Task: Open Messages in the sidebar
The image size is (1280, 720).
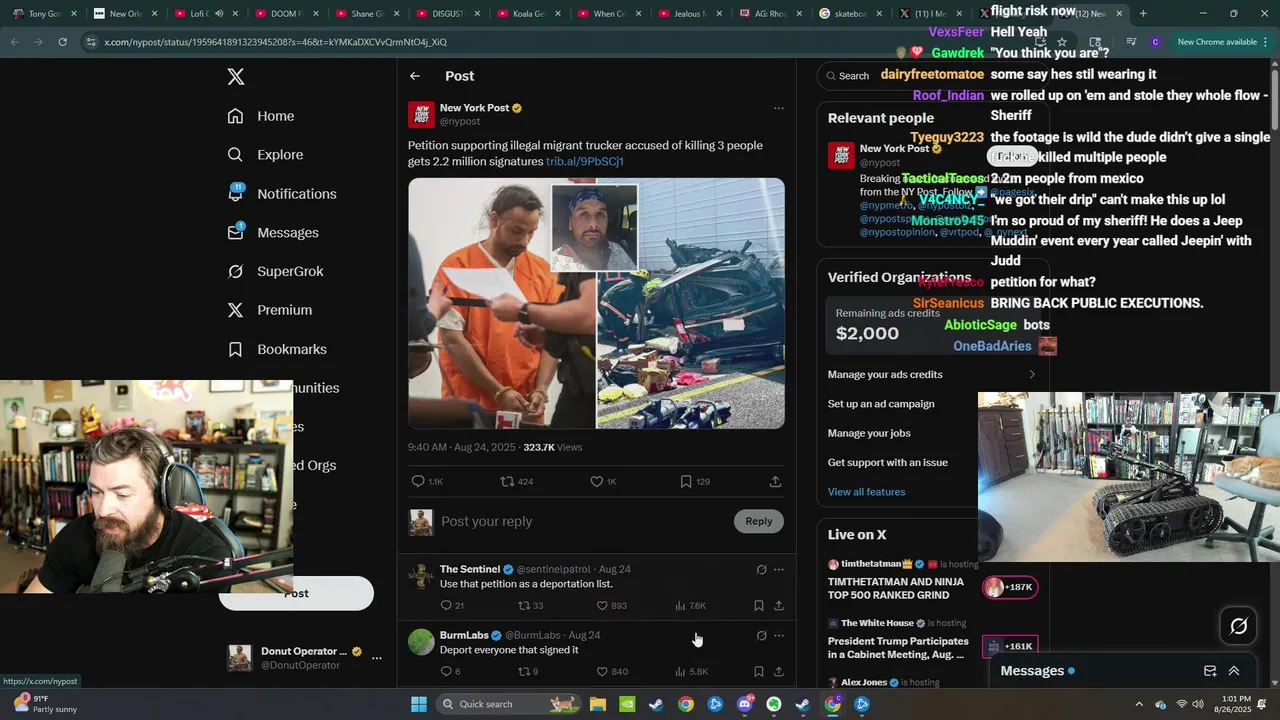Action: coord(273,233)
